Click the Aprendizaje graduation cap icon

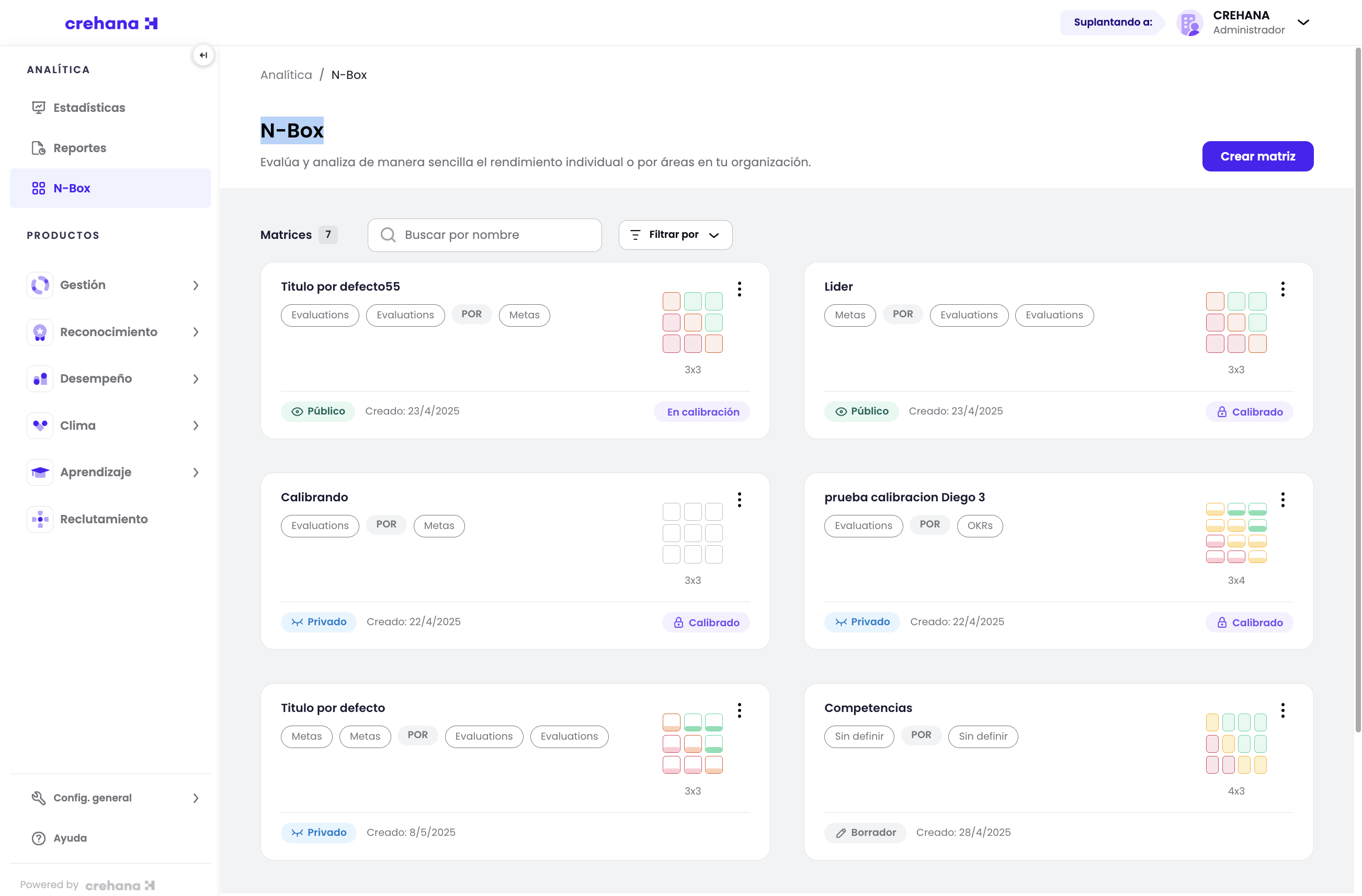click(x=40, y=472)
